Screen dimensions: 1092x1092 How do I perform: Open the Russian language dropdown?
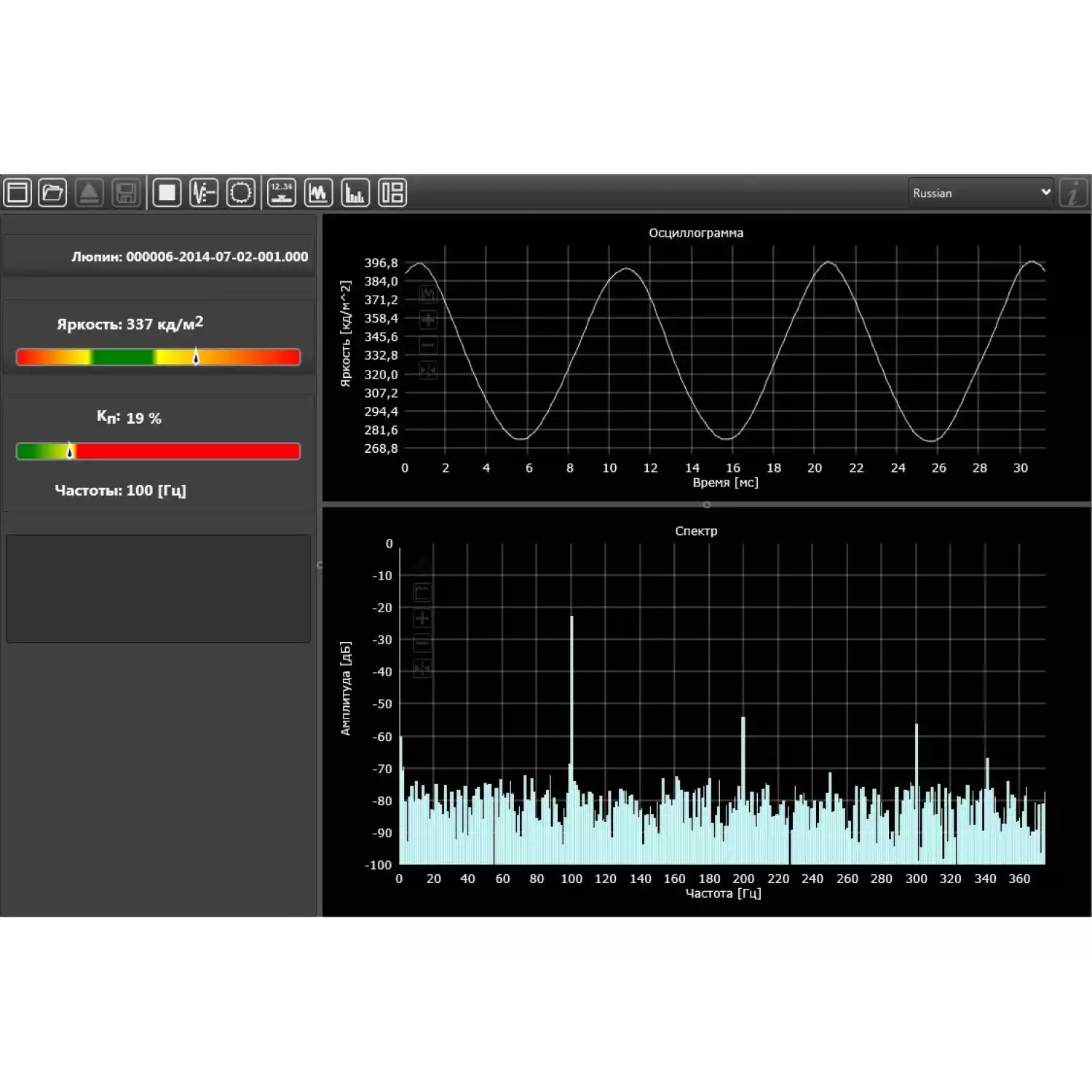pyautogui.click(x=980, y=193)
